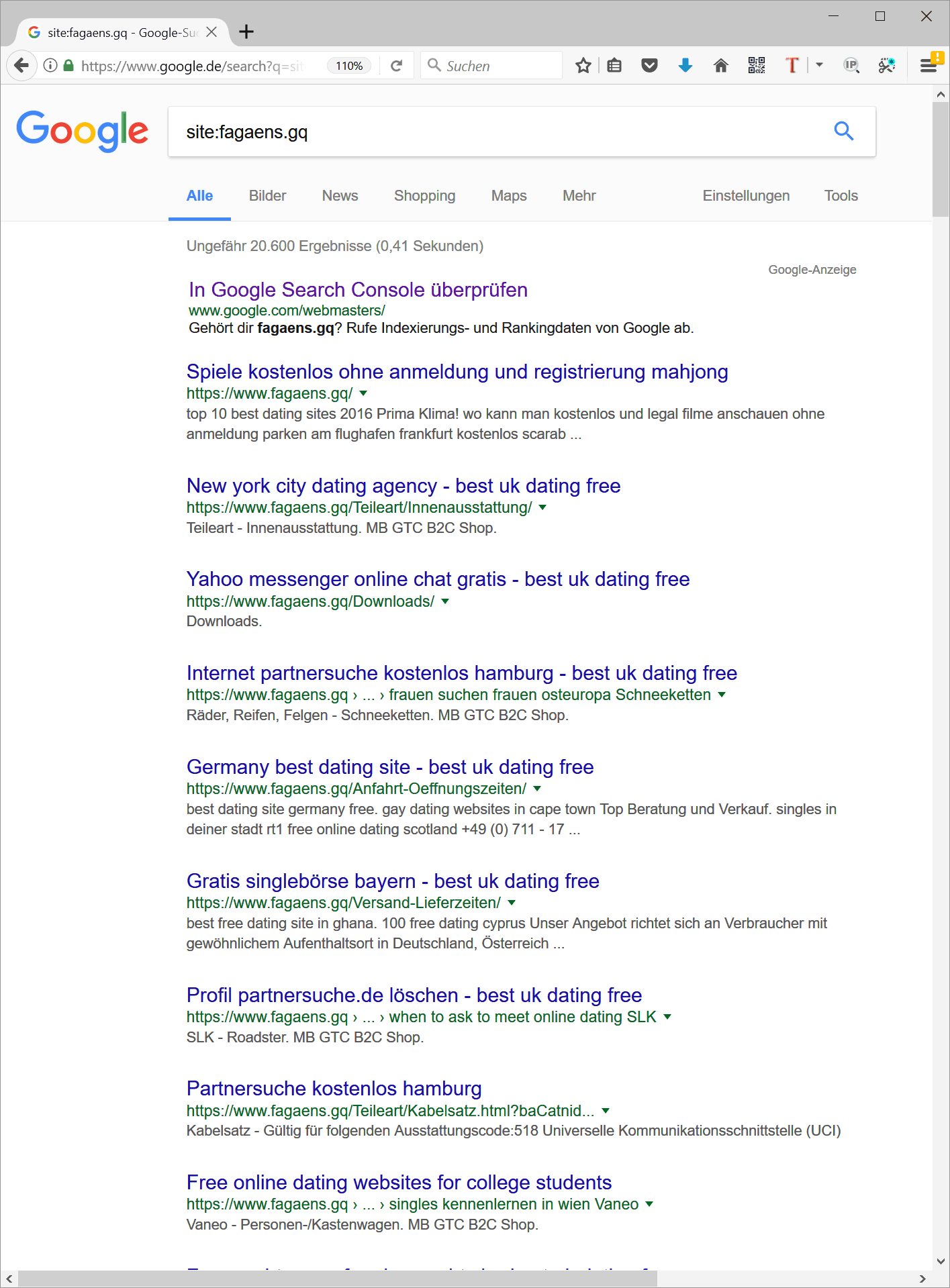Click the scroll down arrow
This screenshot has width=950, height=1288.
pos(941,1260)
